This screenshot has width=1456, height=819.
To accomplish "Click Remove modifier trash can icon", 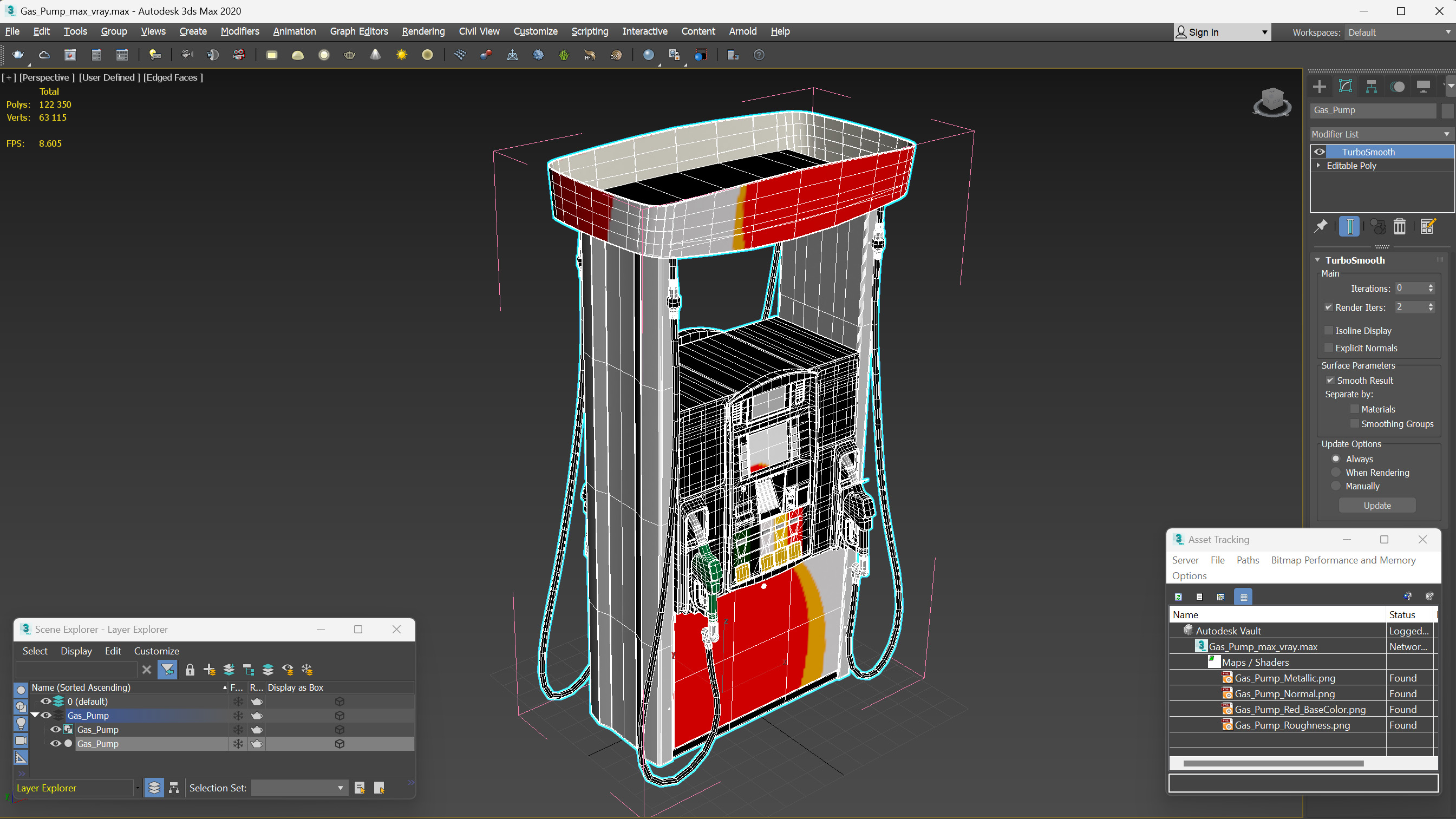I will tap(1400, 227).
